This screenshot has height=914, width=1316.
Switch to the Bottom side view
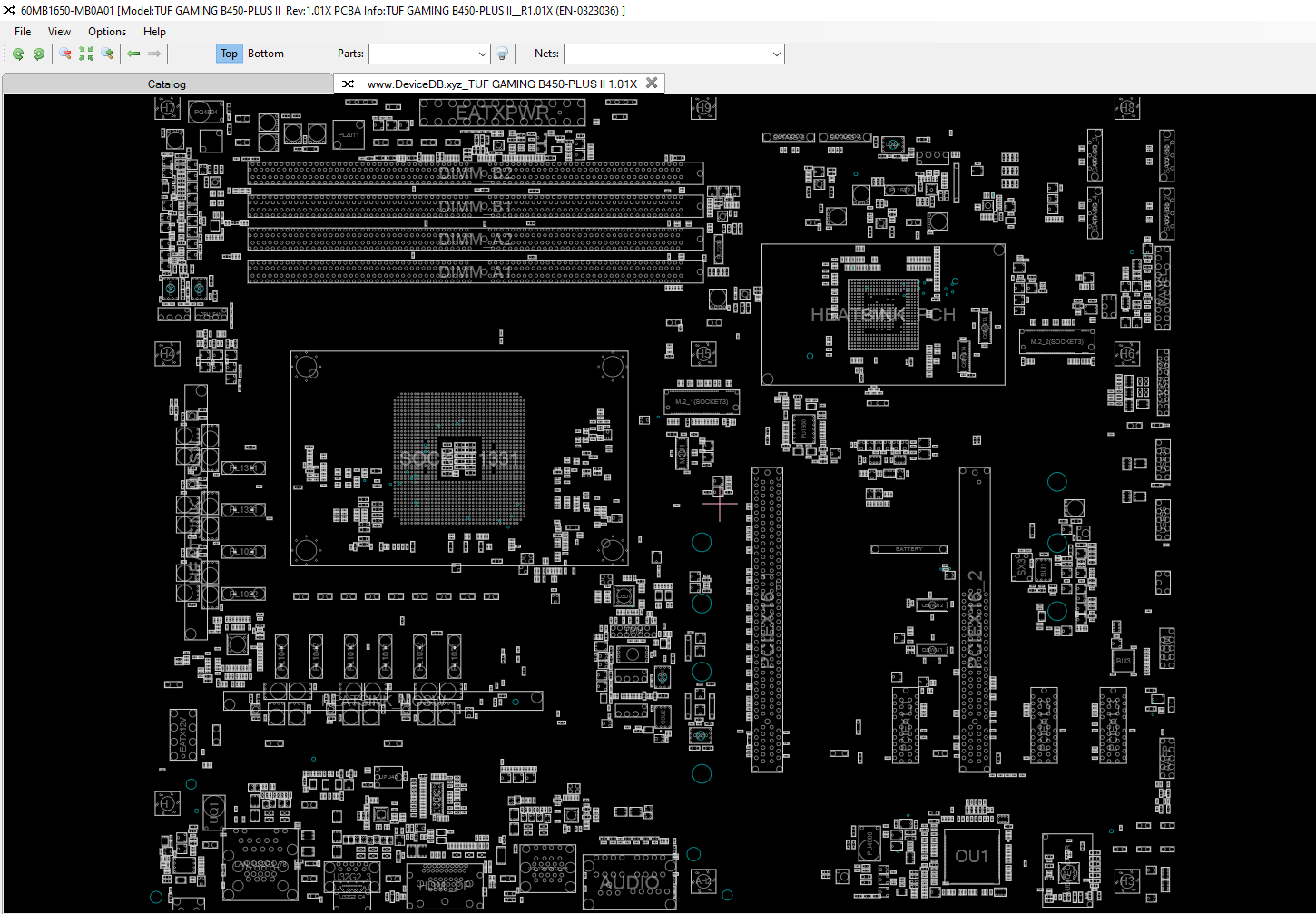coord(266,54)
